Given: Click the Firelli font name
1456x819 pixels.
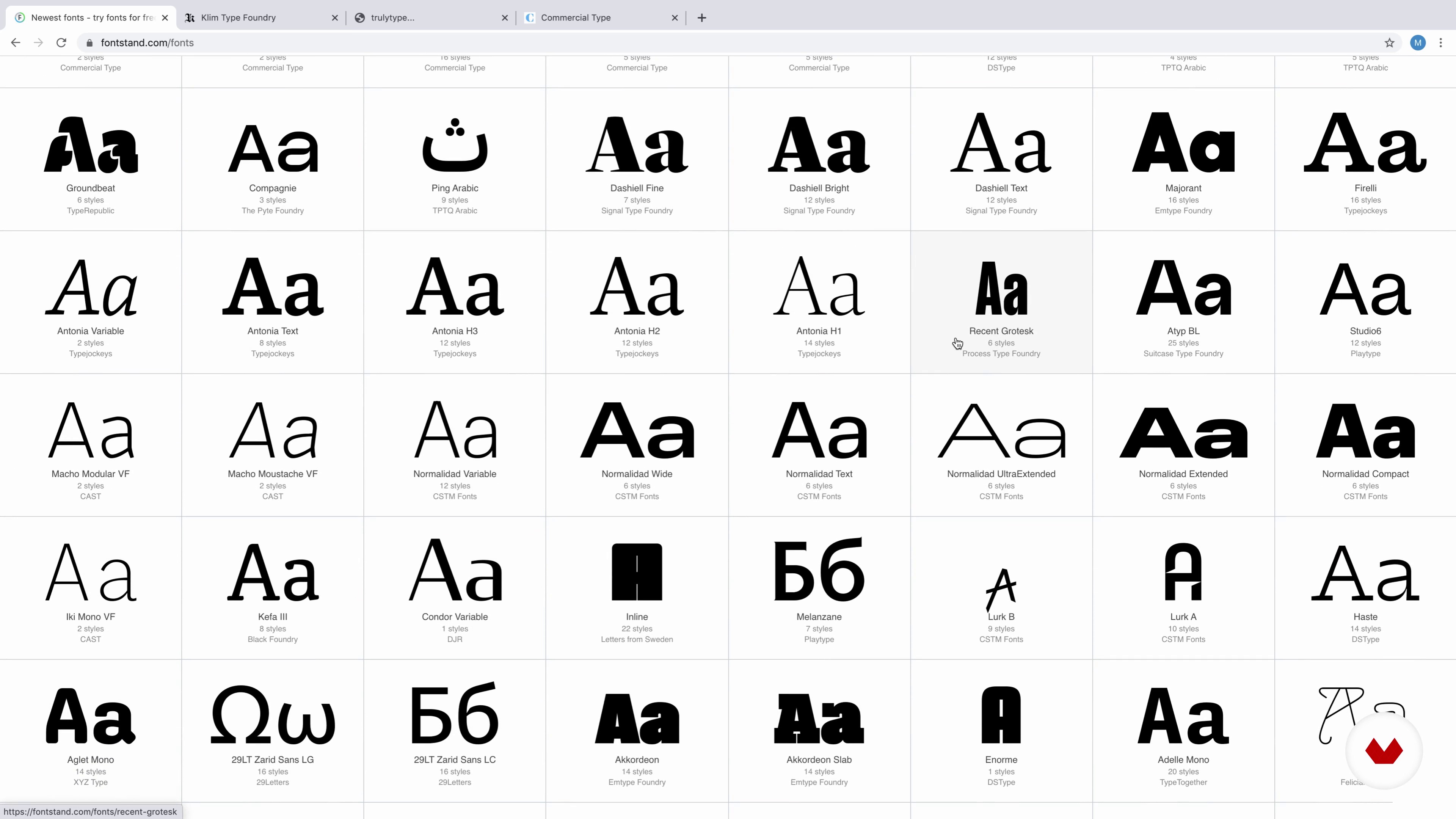Looking at the screenshot, I should pos(1365,188).
